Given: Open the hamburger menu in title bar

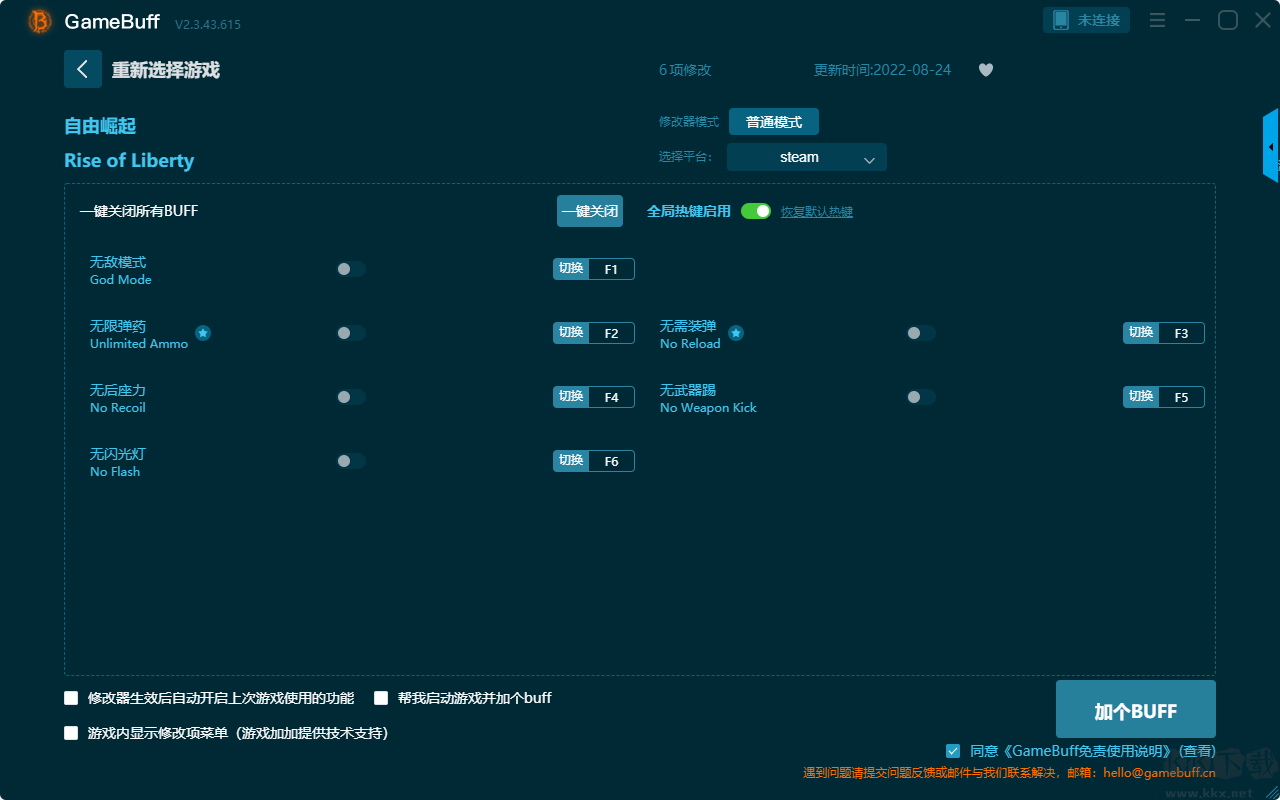Looking at the screenshot, I should point(1157,20).
